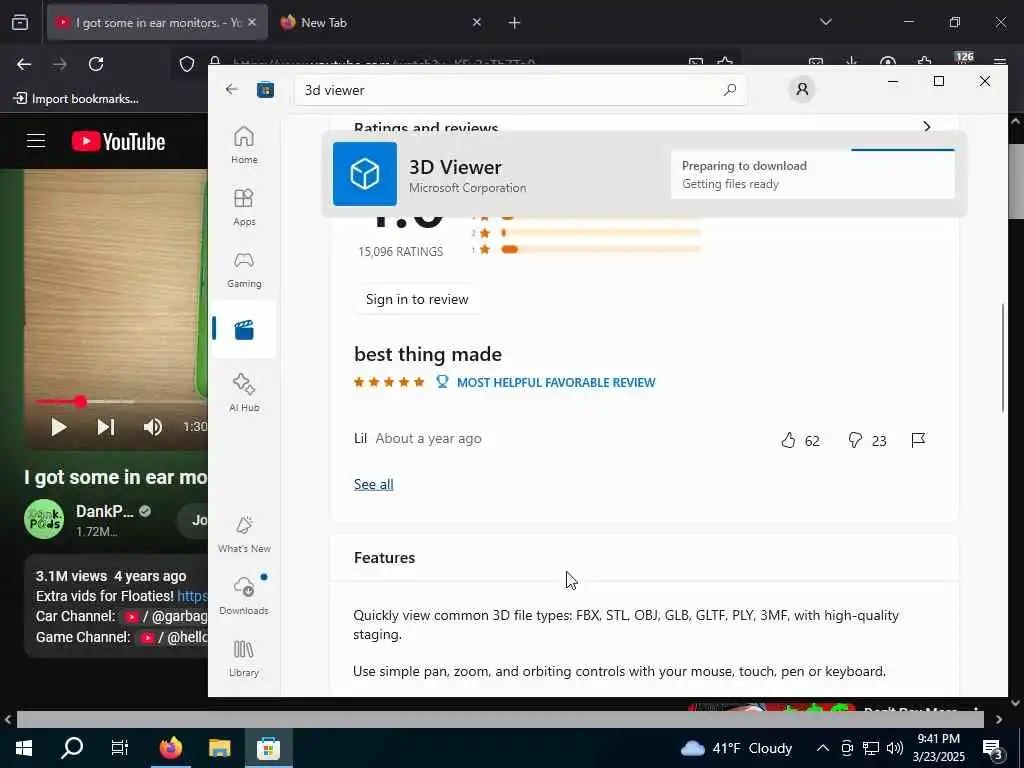Screen dimensions: 1024x768
Task: Reload the Firefox page
Action: pos(96,64)
